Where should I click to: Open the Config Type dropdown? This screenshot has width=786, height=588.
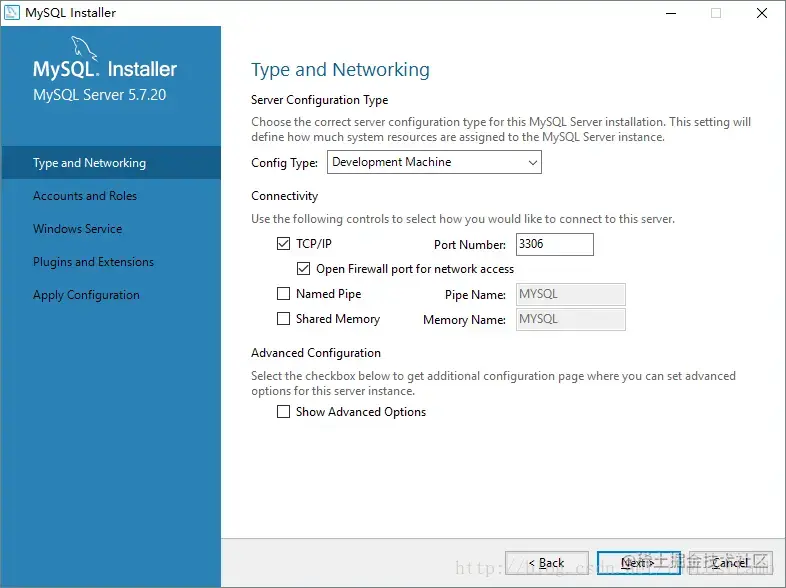click(434, 162)
